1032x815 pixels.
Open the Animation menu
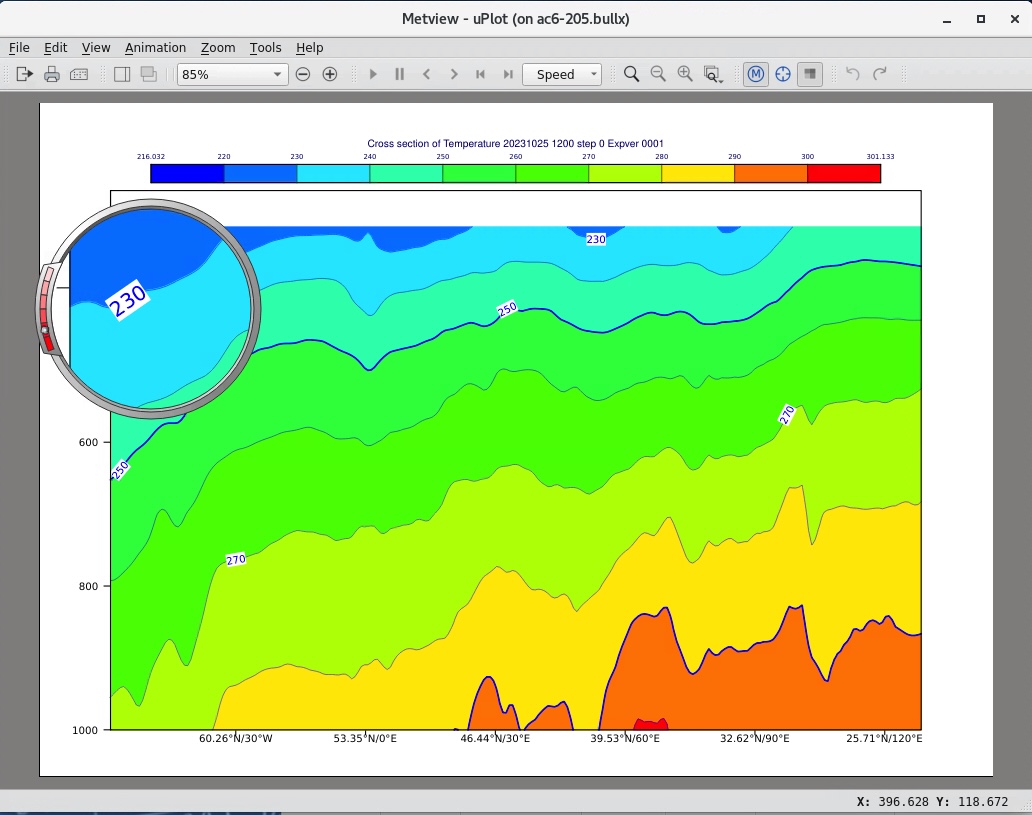tap(155, 47)
